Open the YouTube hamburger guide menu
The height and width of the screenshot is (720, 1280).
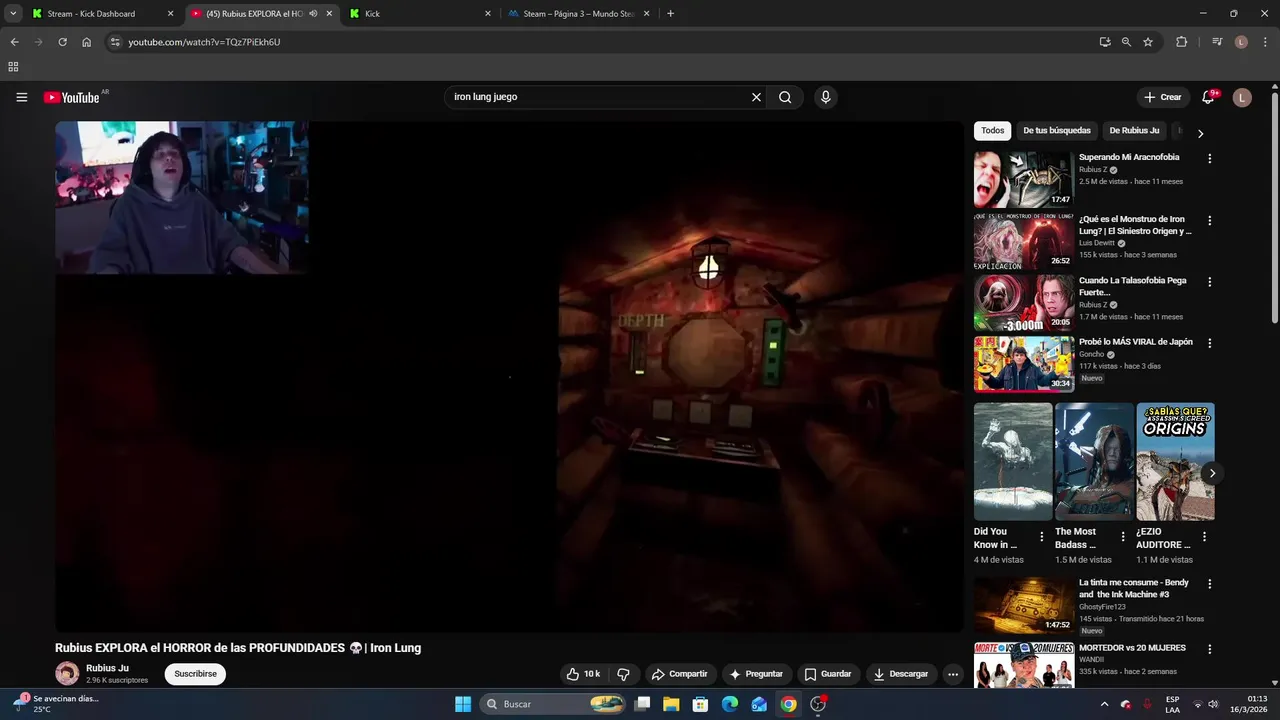pos(21,97)
